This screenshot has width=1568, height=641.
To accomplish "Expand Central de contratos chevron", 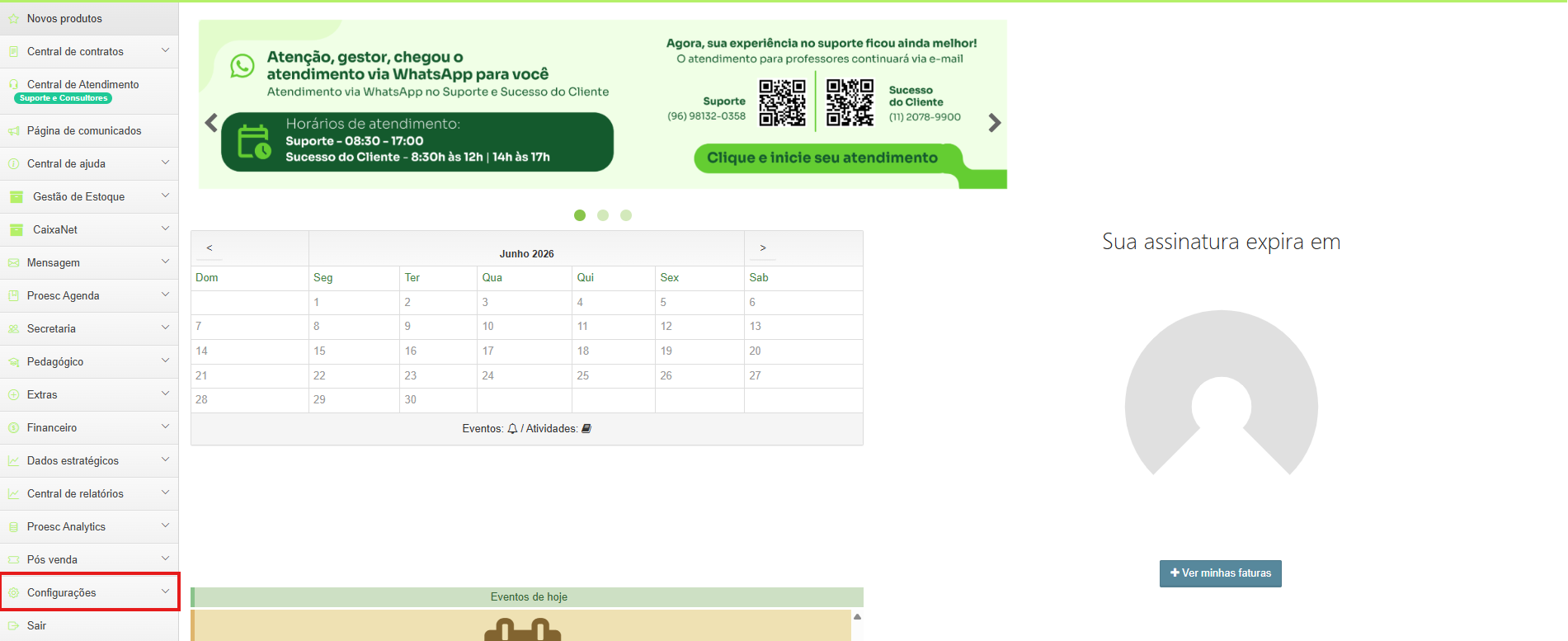I will [165, 50].
